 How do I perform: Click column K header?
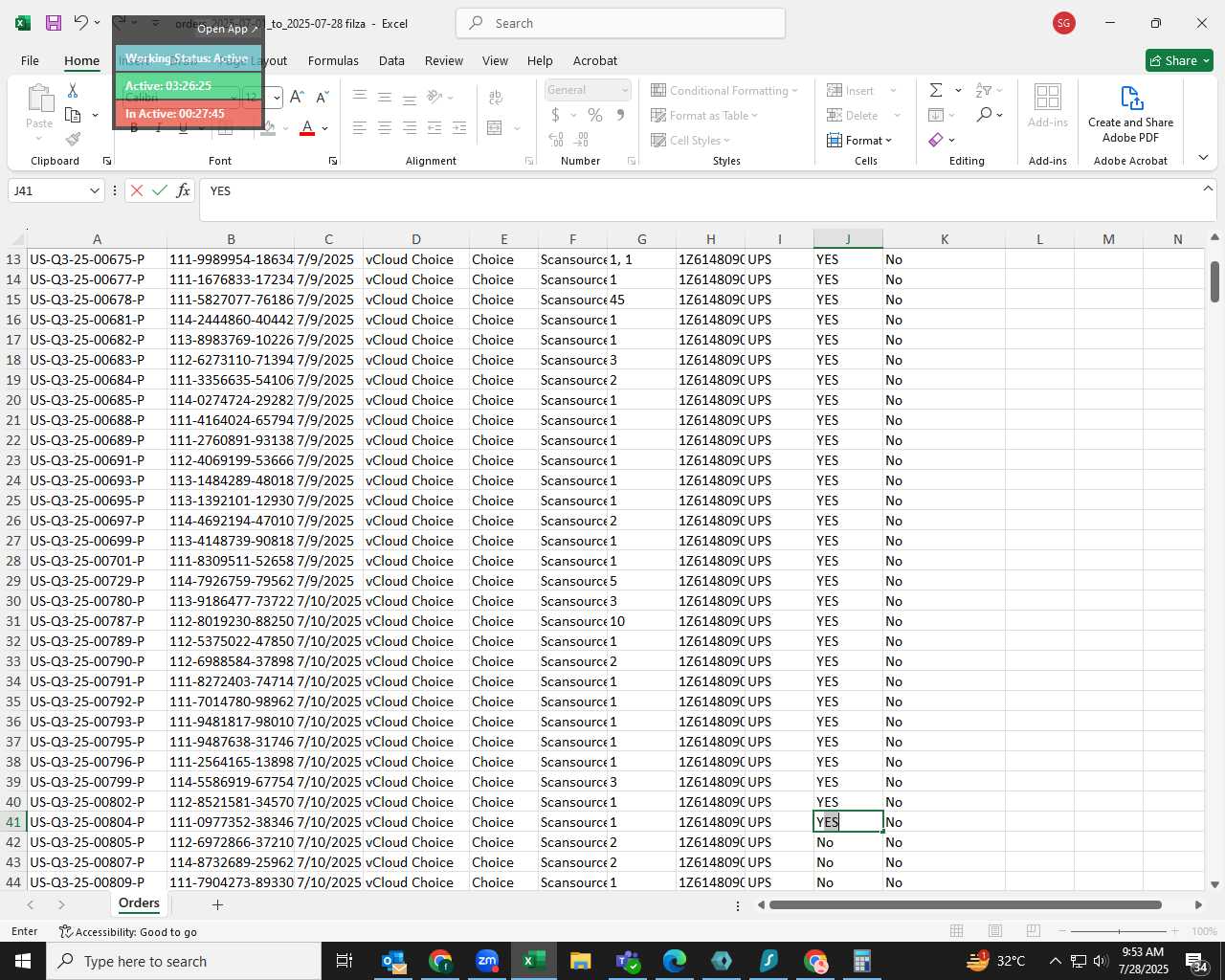pos(944,239)
